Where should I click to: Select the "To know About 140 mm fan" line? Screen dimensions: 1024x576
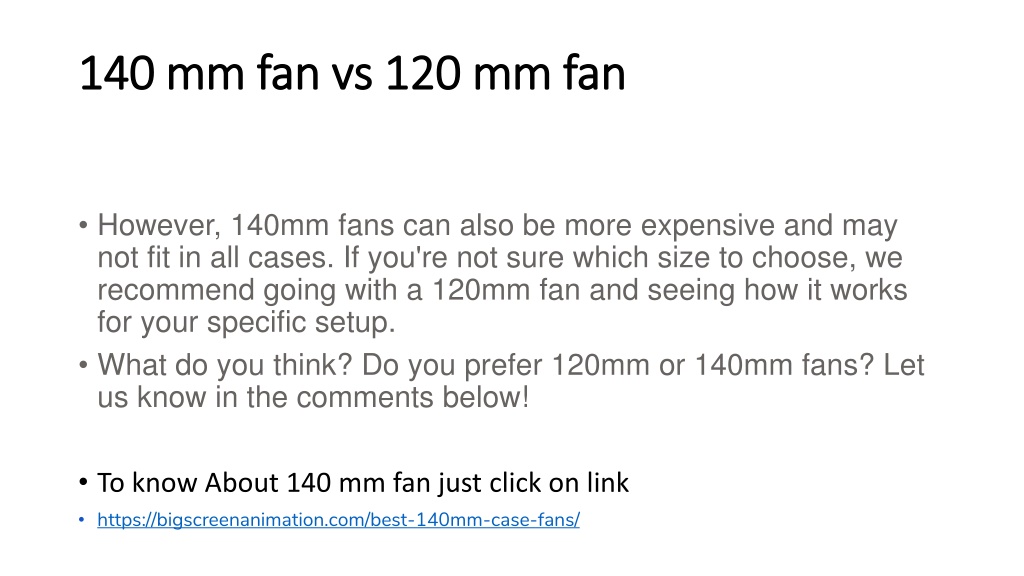coord(363,483)
